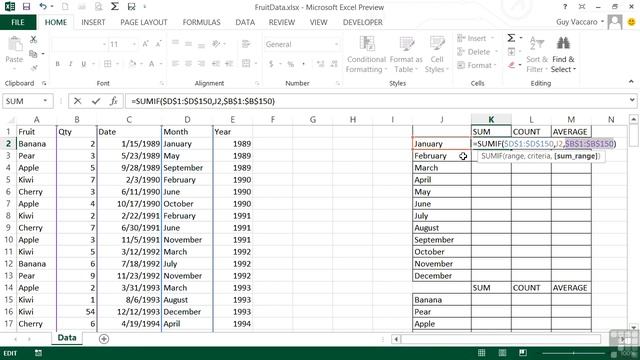640x360 pixels.
Task: Switch to the DATA tab
Action: (245, 22)
